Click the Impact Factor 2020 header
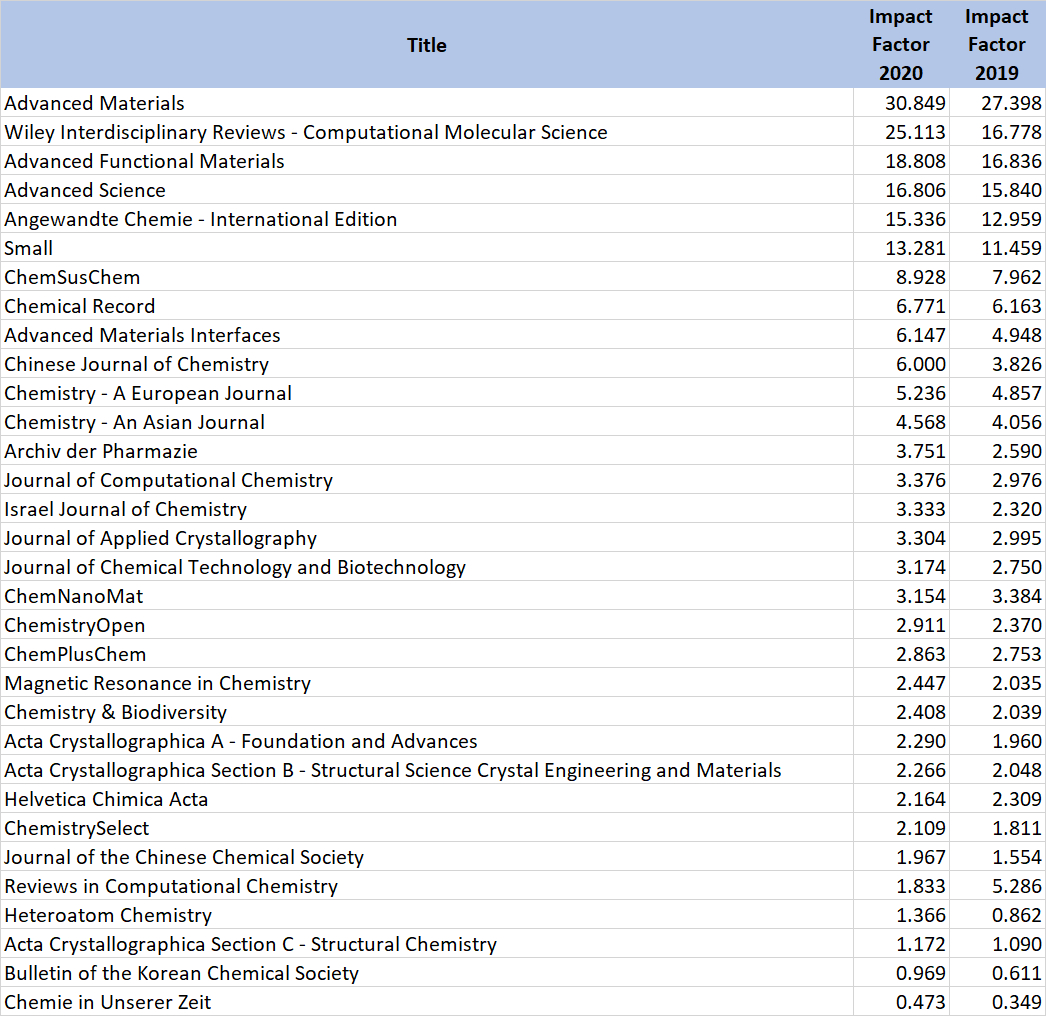Image resolution: width=1046 pixels, height=1016 pixels. 900,45
